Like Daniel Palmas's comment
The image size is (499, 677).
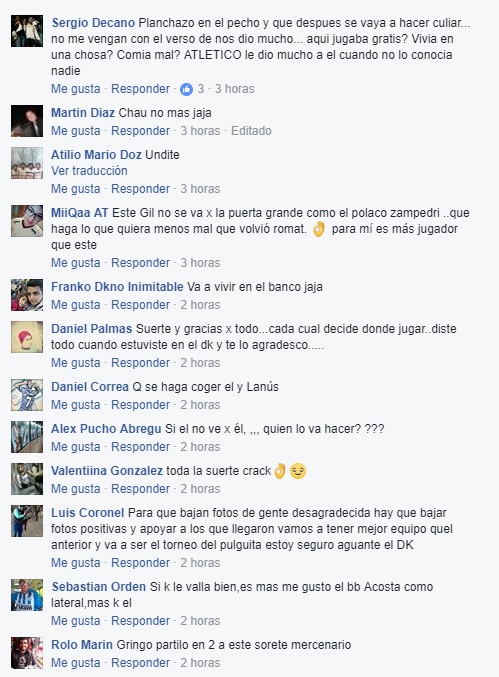[76, 363]
